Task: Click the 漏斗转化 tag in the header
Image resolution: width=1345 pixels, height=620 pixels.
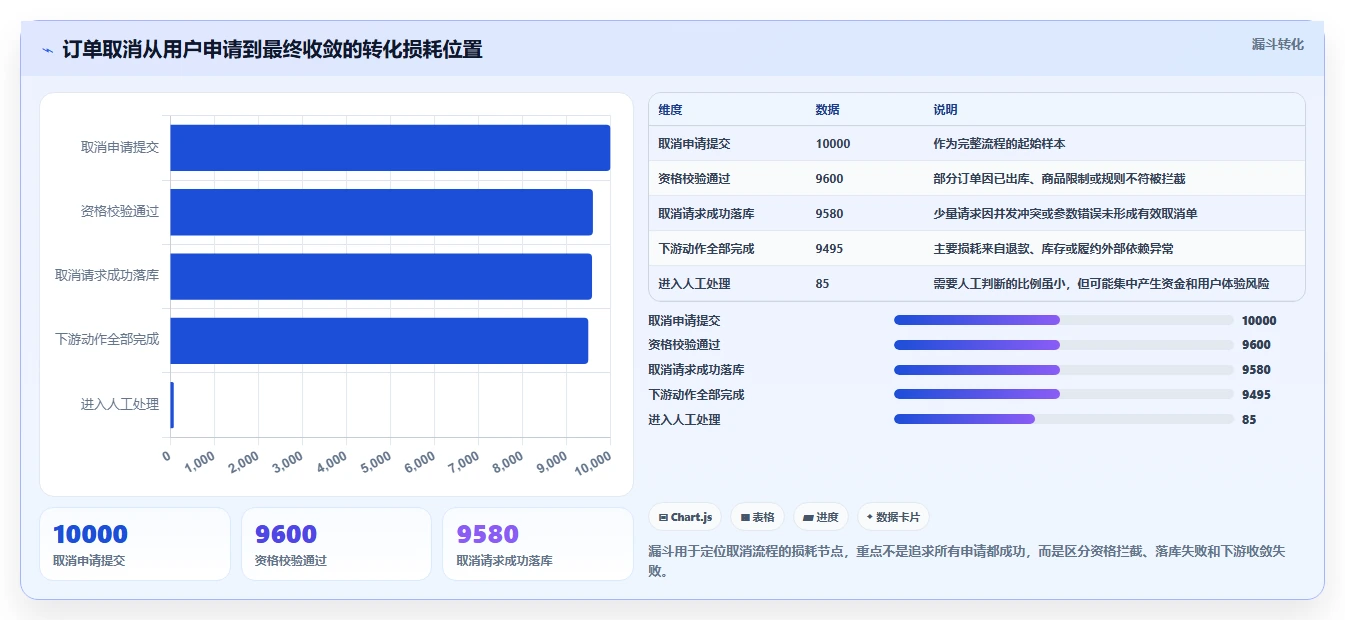Action: [1277, 44]
